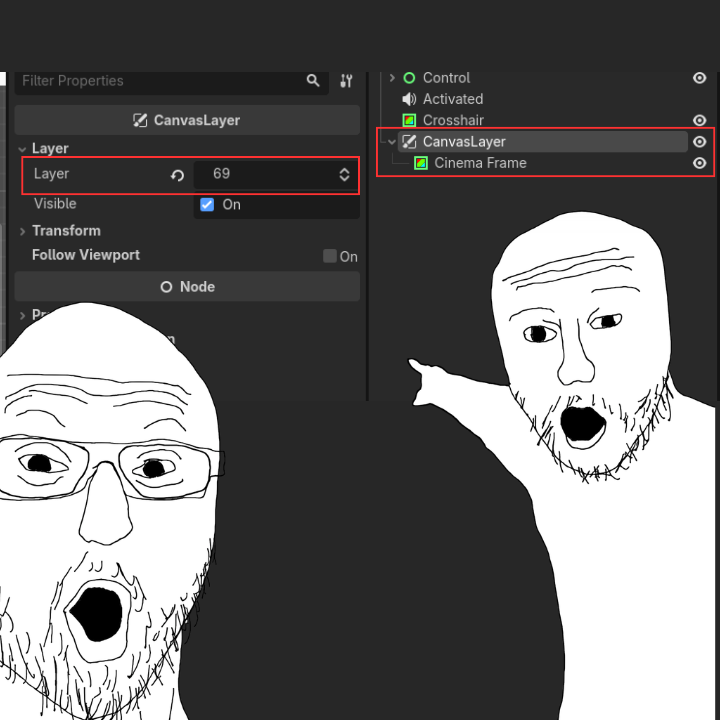Viewport: 720px width, 720px height.
Task: Reset the Layer property with revert icon
Action: point(178,175)
